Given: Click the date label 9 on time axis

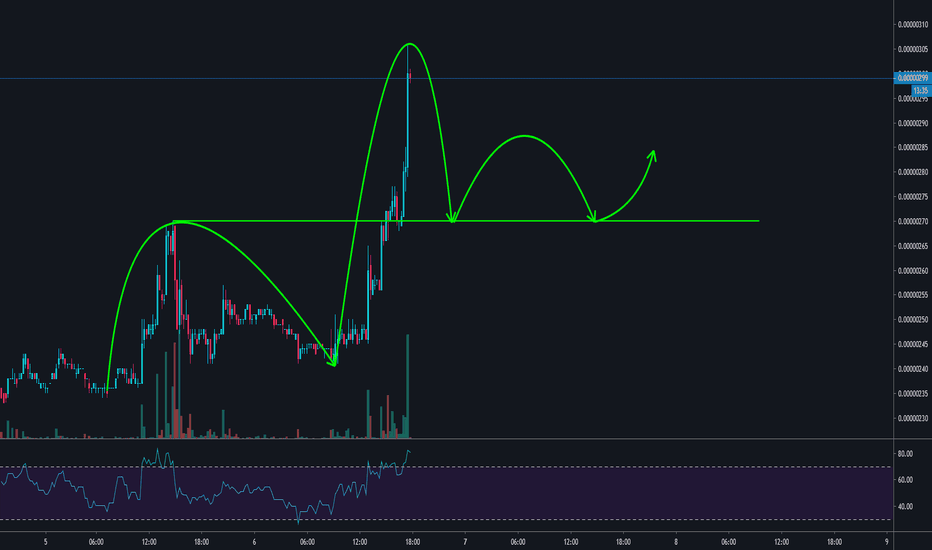Looking at the screenshot, I should coord(886,542).
